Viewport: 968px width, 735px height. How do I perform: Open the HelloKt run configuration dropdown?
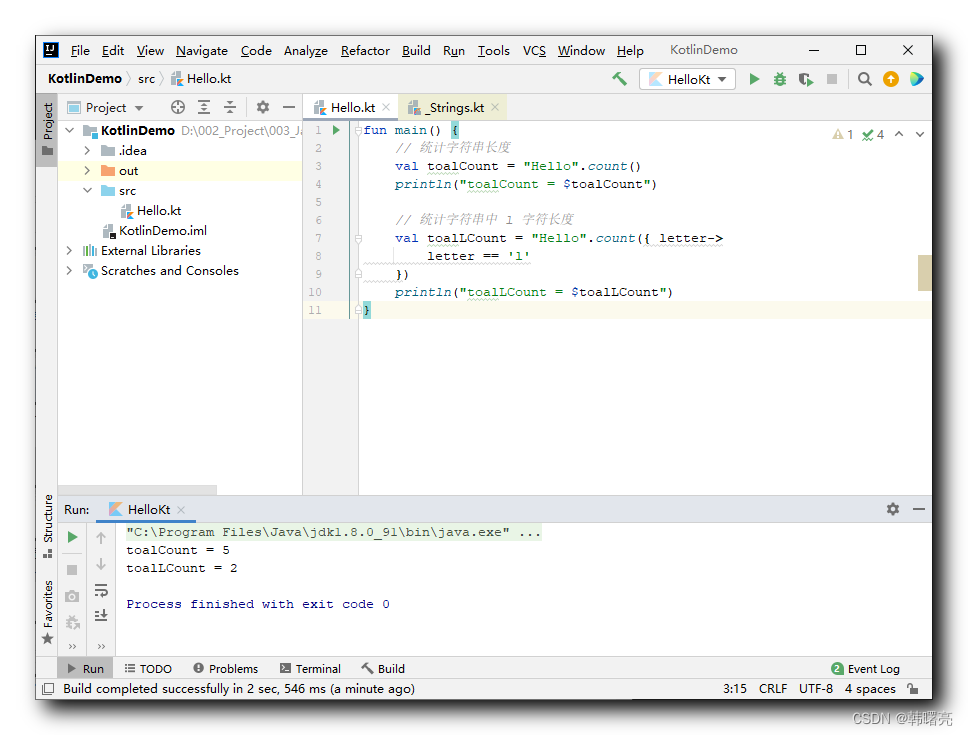[x=688, y=79]
